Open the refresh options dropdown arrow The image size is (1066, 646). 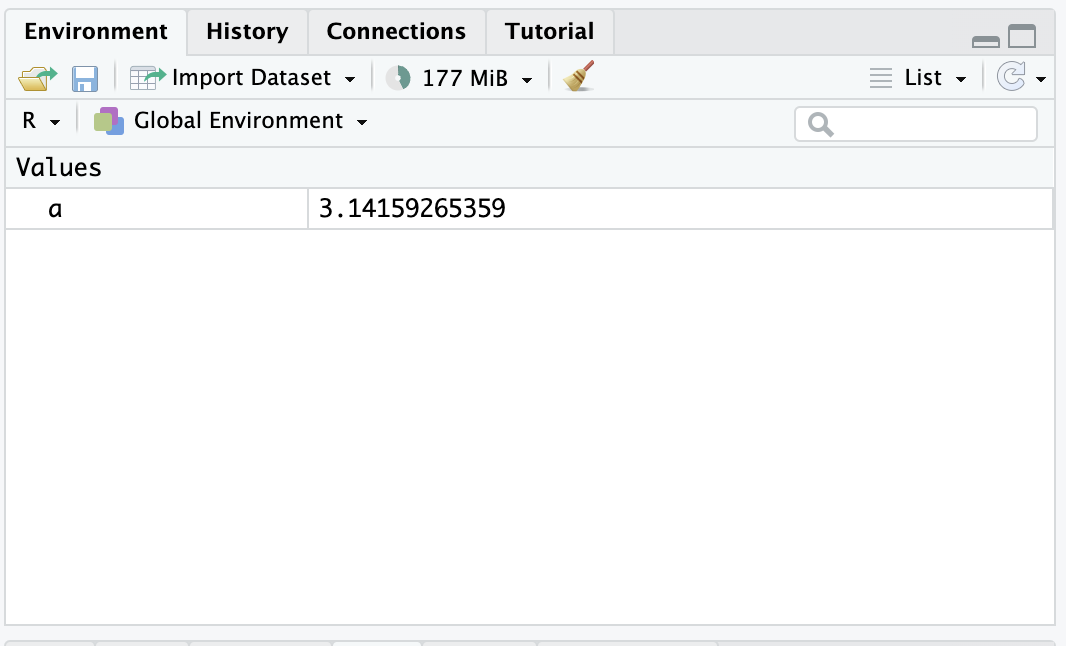(x=1041, y=80)
